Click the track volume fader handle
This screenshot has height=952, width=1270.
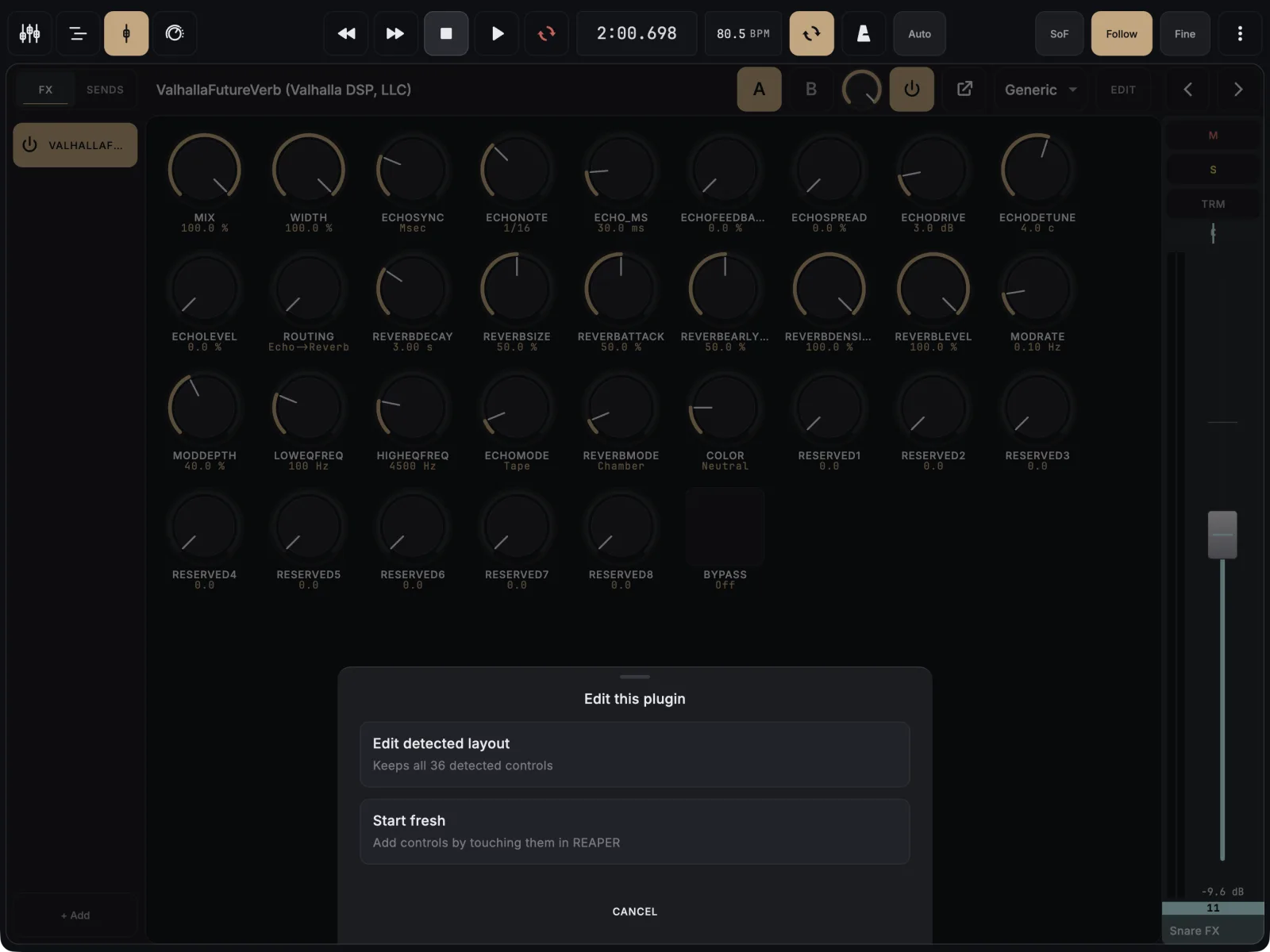(x=1222, y=535)
